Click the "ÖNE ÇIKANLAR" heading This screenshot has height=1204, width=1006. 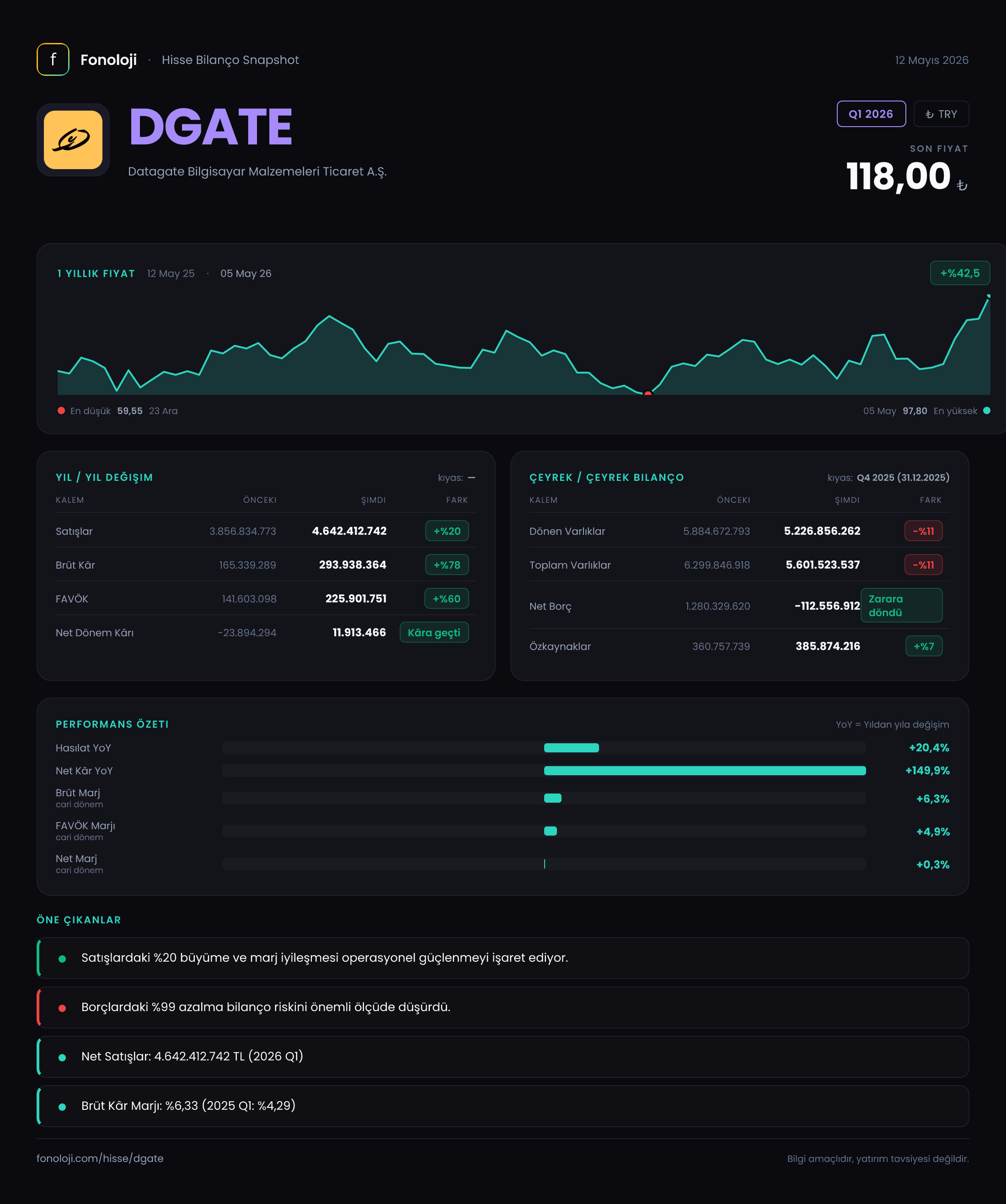79,920
